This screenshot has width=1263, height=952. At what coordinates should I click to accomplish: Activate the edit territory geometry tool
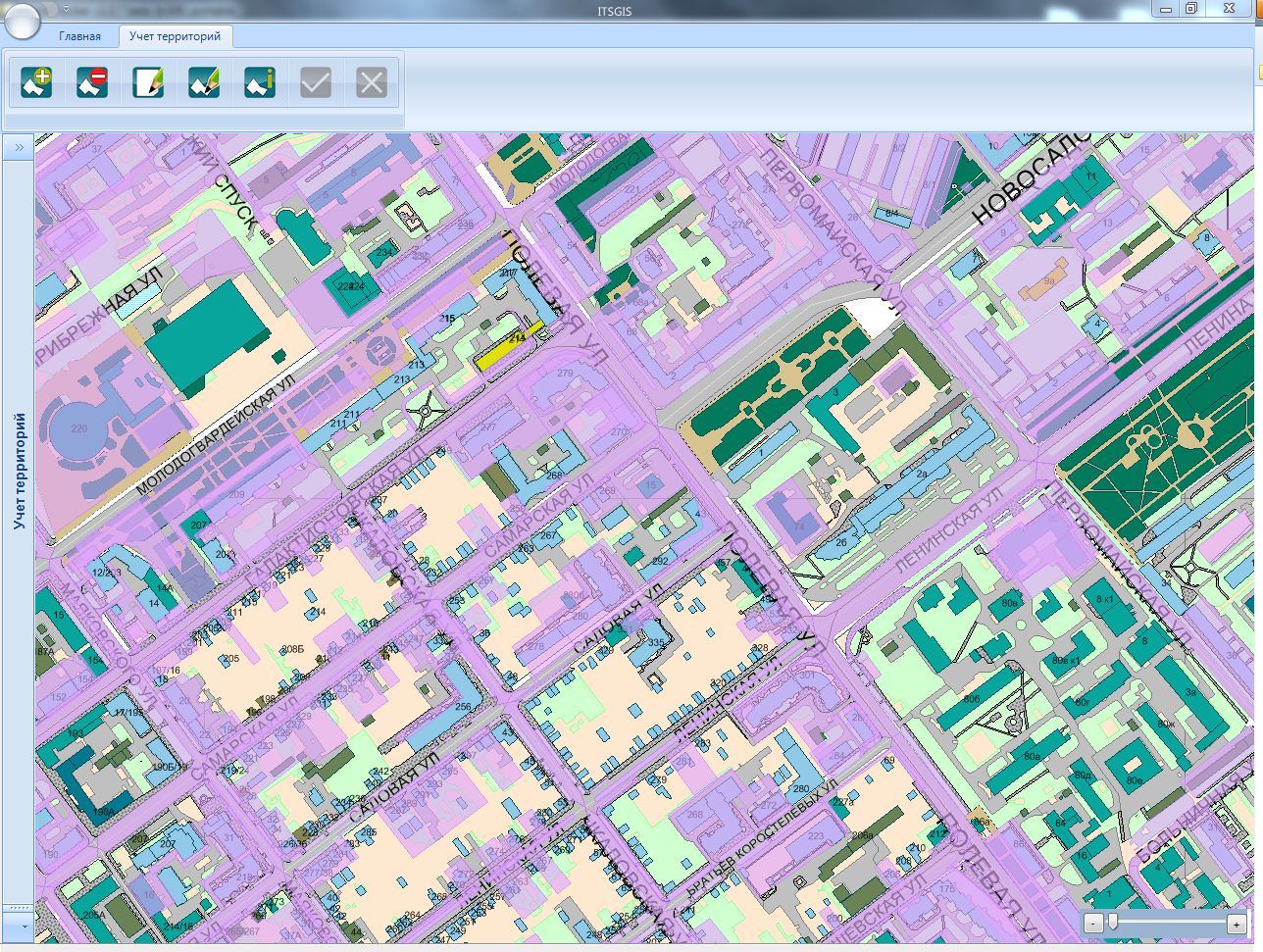tap(204, 82)
